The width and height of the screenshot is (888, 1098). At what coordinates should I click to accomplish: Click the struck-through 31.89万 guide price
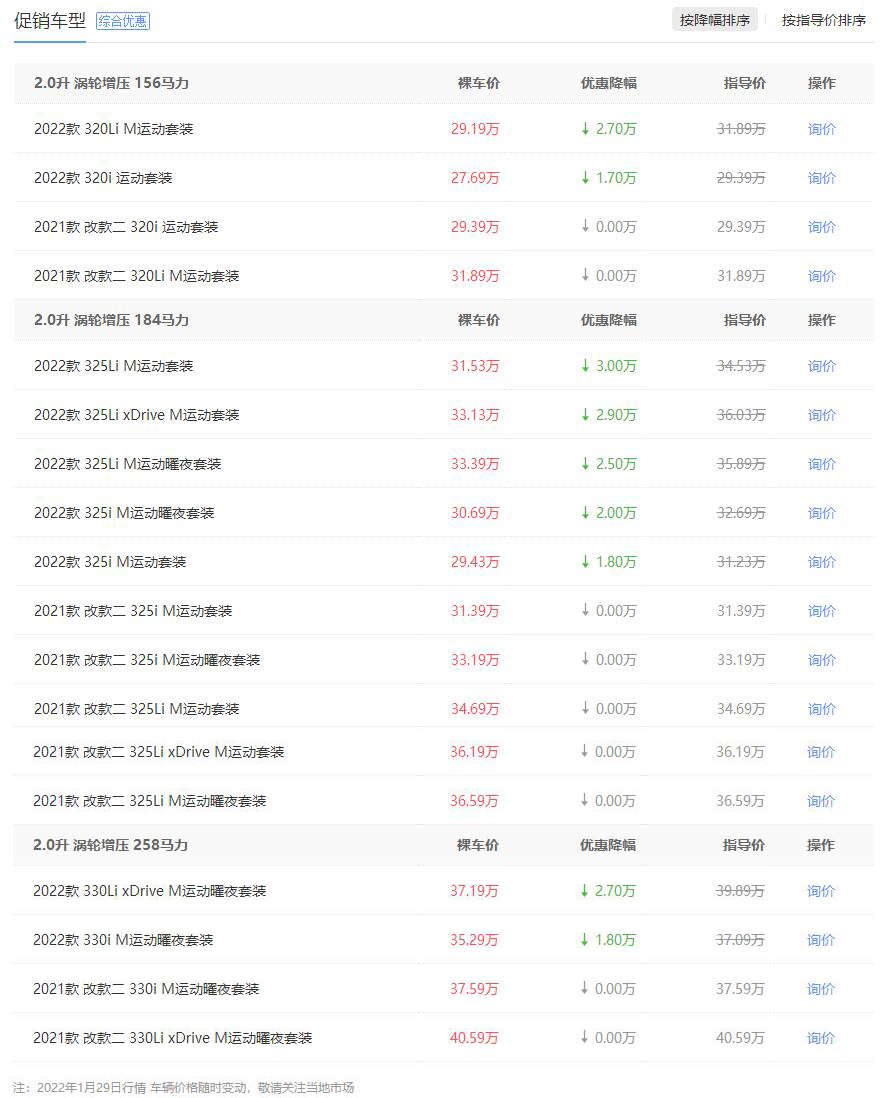click(x=741, y=129)
